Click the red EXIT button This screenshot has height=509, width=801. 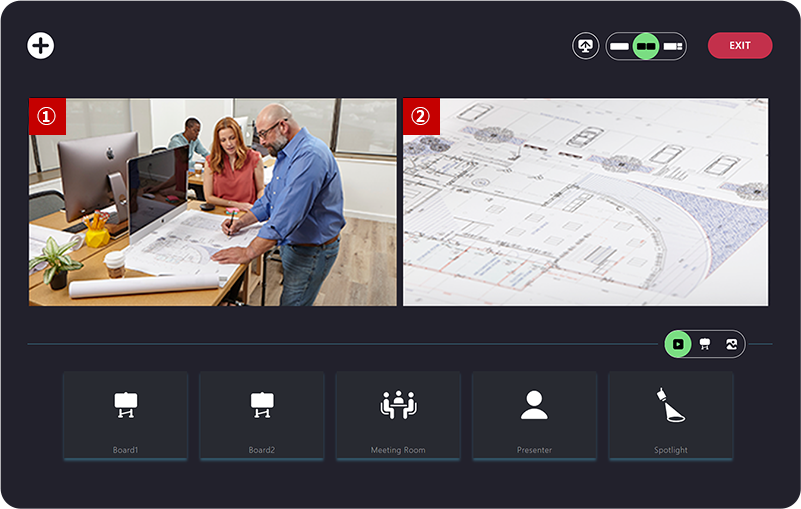click(x=740, y=45)
